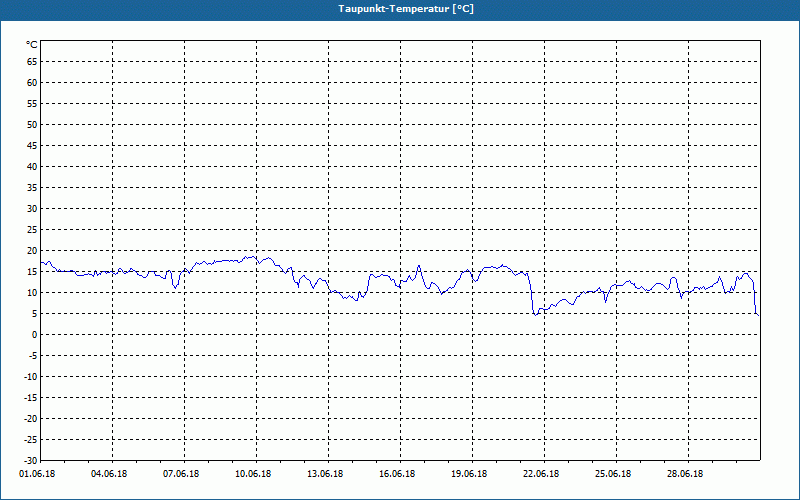Click the 01.06.18 date label

pos(37,473)
